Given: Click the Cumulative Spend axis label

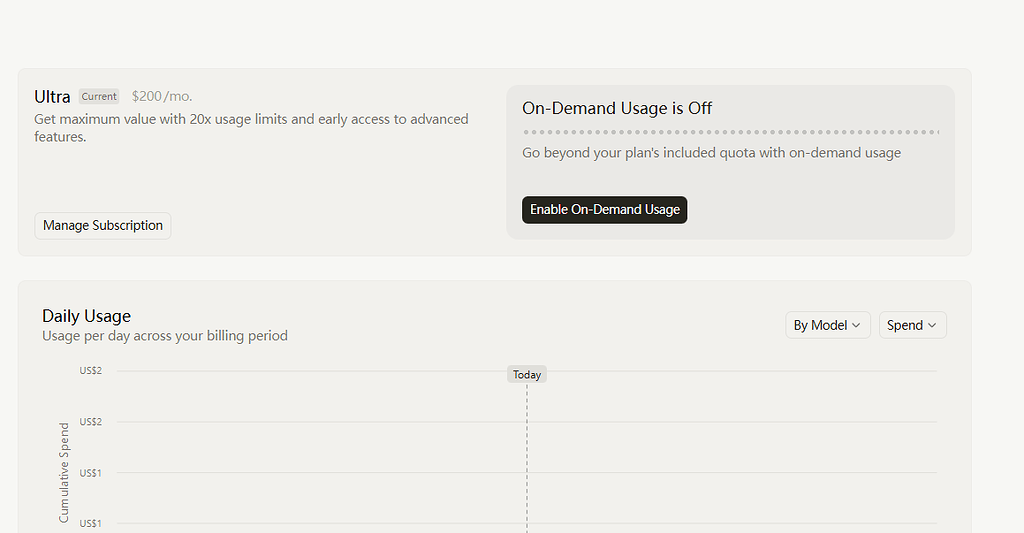Looking at the screenshot, I should pos(64,472).
